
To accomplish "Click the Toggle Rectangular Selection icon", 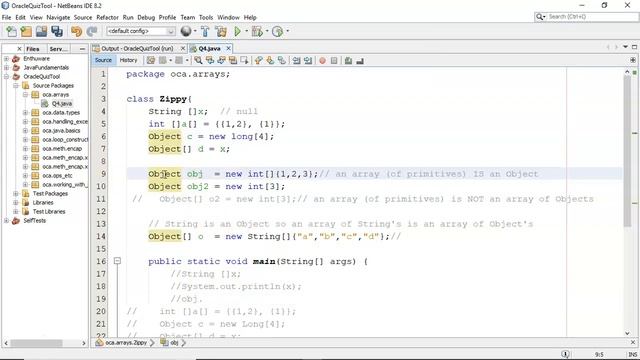I will click(x=244, y=60).
